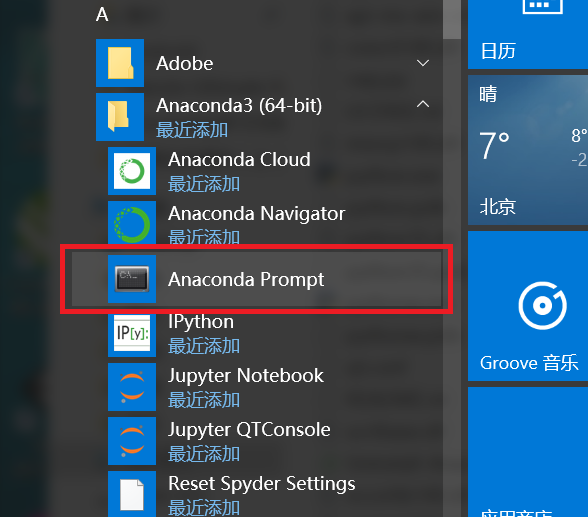Expand the Adobe folder chevron

tap(423, 63)
